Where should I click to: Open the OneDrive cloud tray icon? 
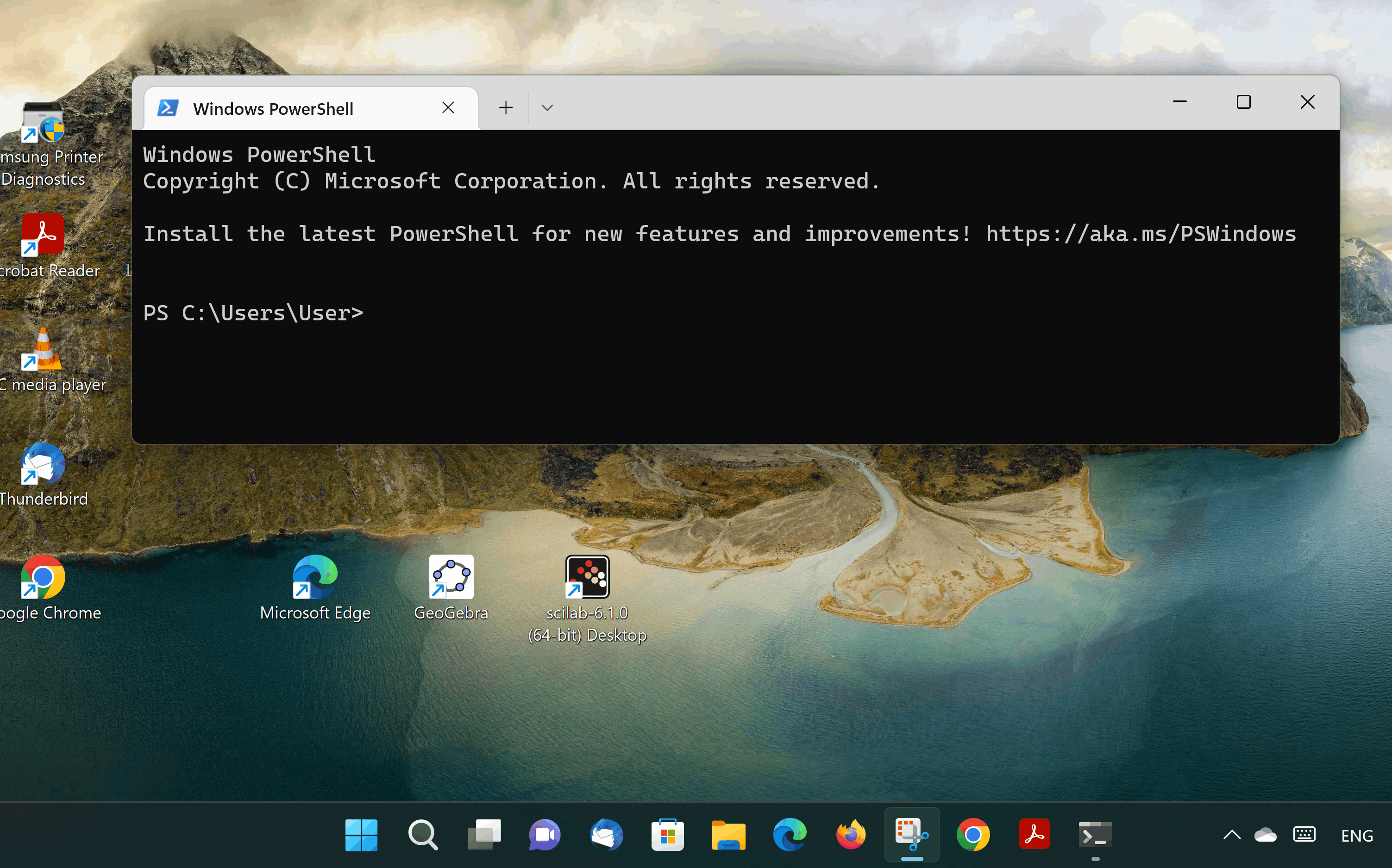tap(1265, 835)
